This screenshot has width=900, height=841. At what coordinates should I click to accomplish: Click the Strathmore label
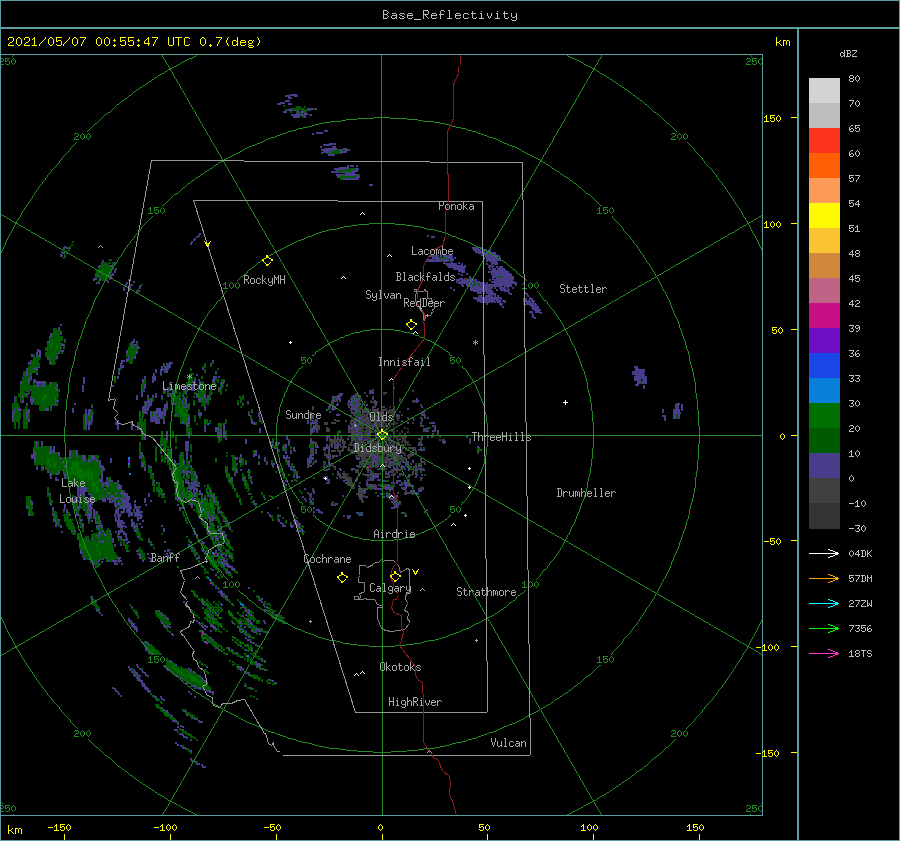tap(486, 592)
